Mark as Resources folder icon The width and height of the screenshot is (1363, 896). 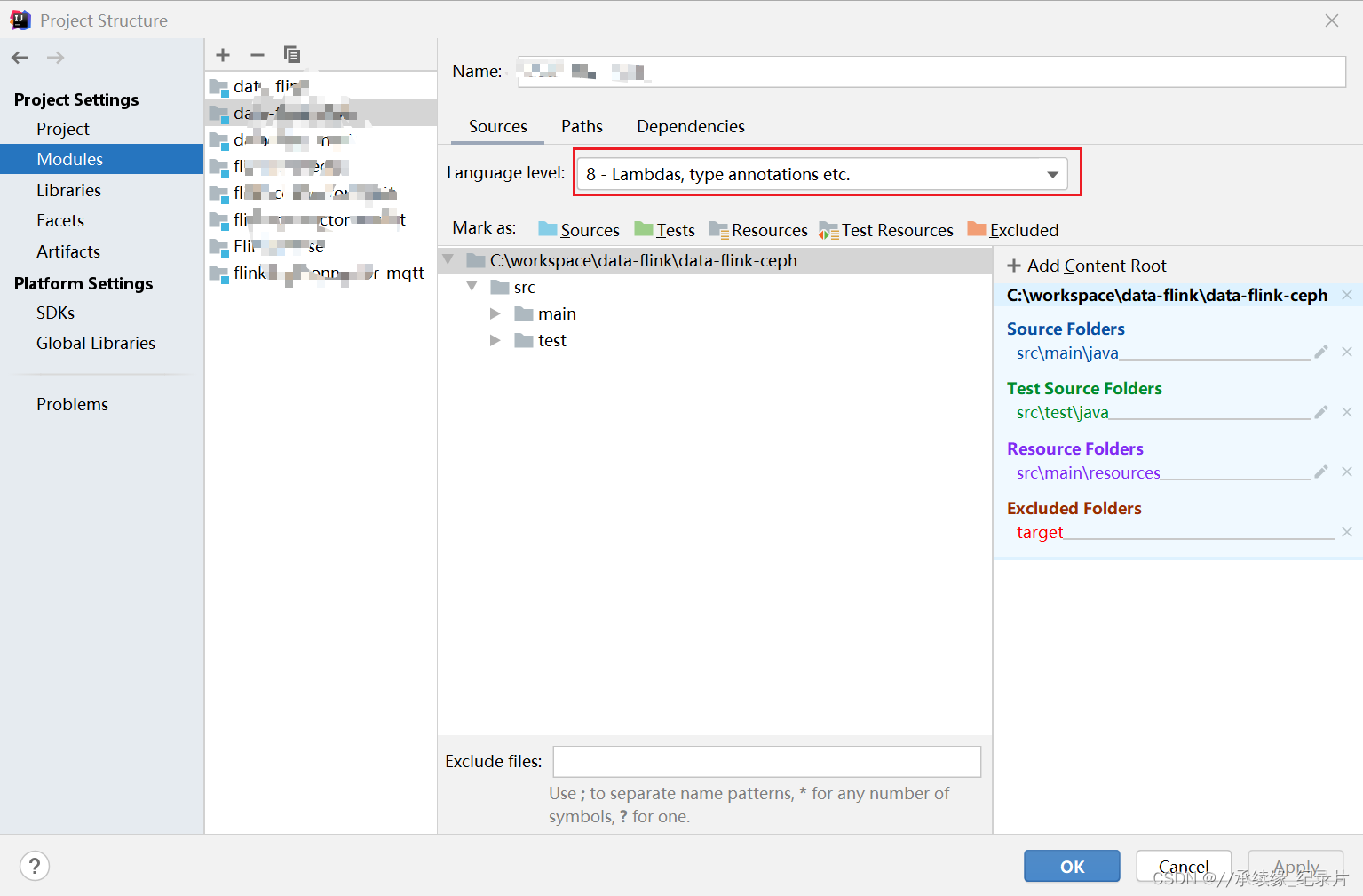(718, 230)
